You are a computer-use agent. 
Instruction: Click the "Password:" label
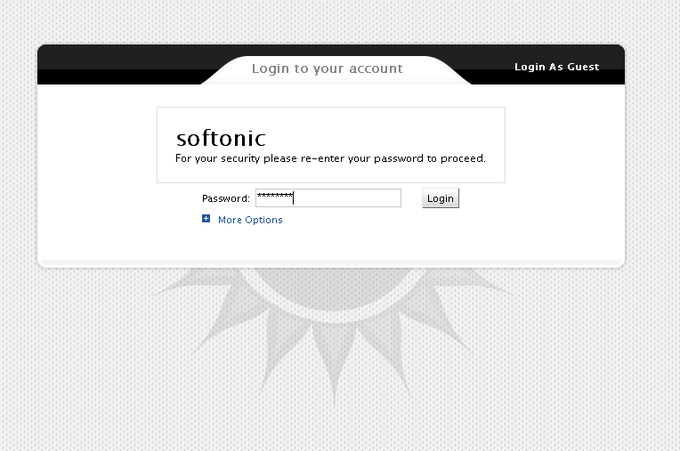(x=226, y=199)
